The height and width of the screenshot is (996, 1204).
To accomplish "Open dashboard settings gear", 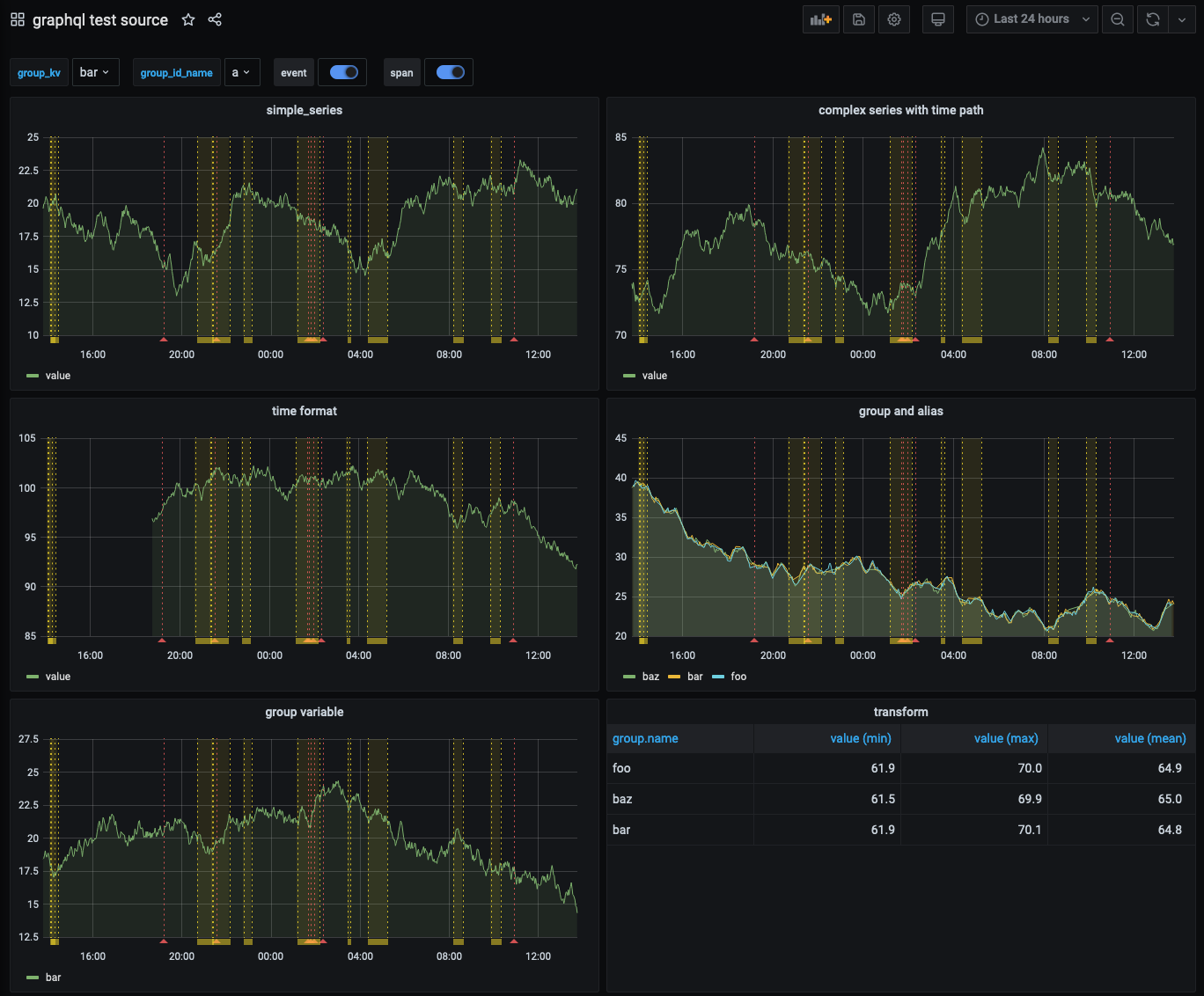I will click(x=894, y=19).
